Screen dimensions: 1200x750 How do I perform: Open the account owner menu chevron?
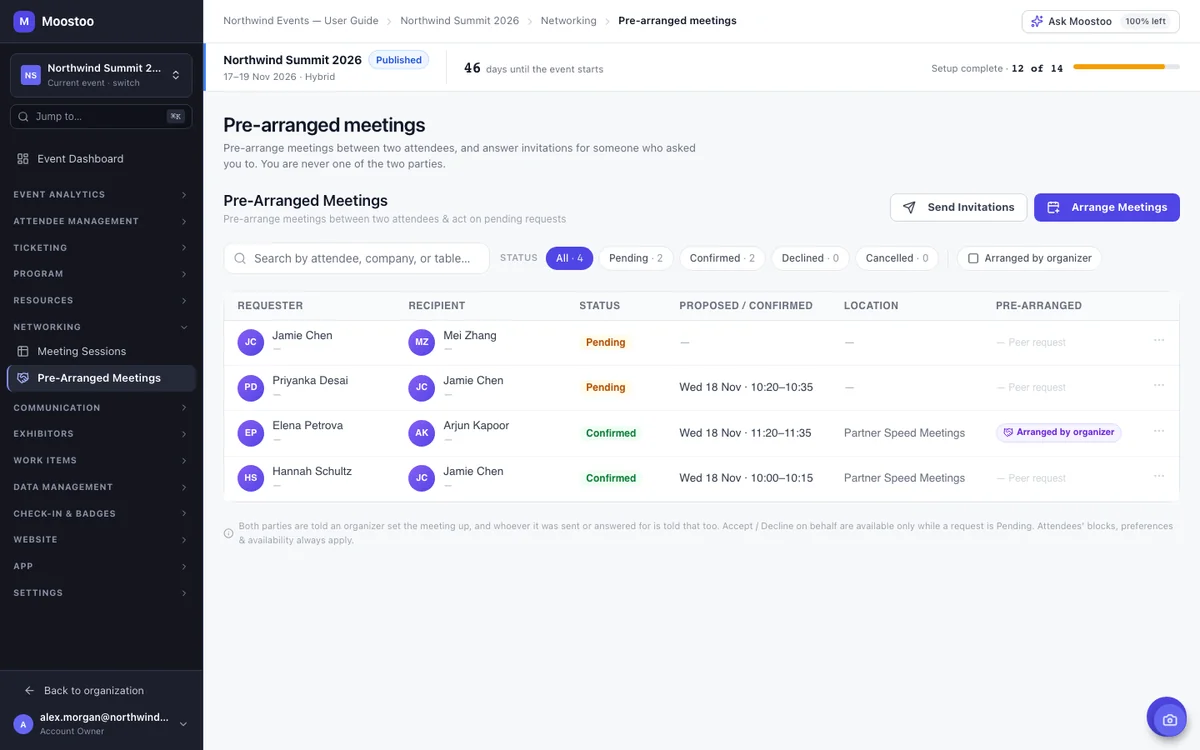pos(183,724)
